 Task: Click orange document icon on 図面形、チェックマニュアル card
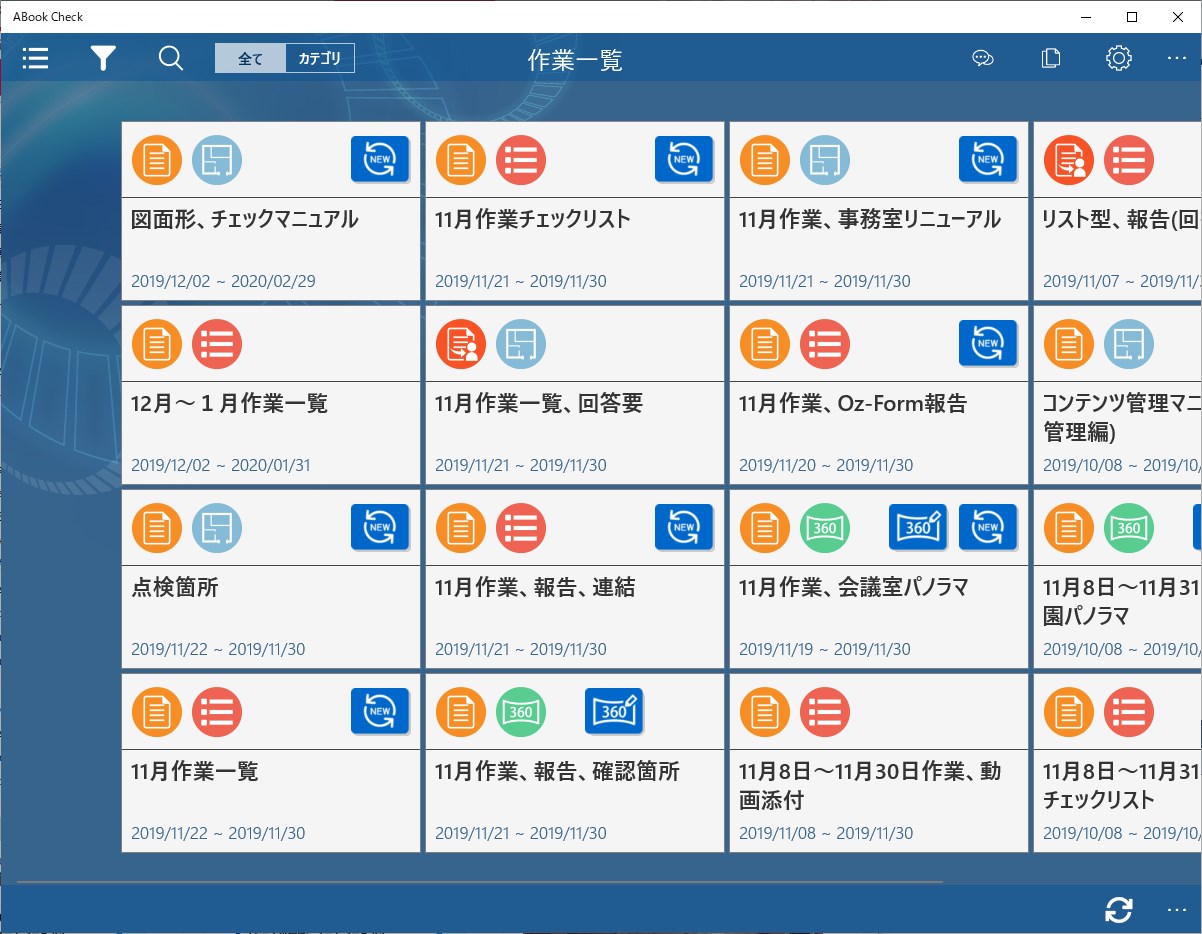click(157, 160)
